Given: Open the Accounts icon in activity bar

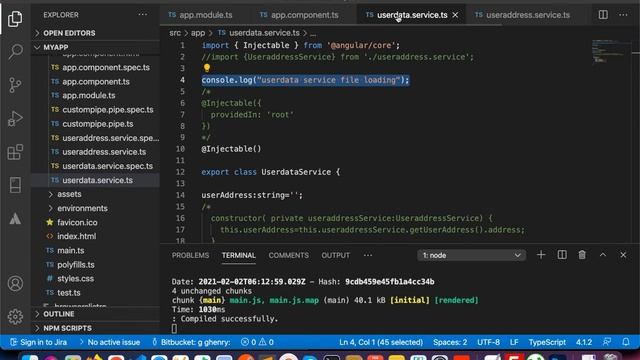Looking at the screenshot, I should click(15, 283).
